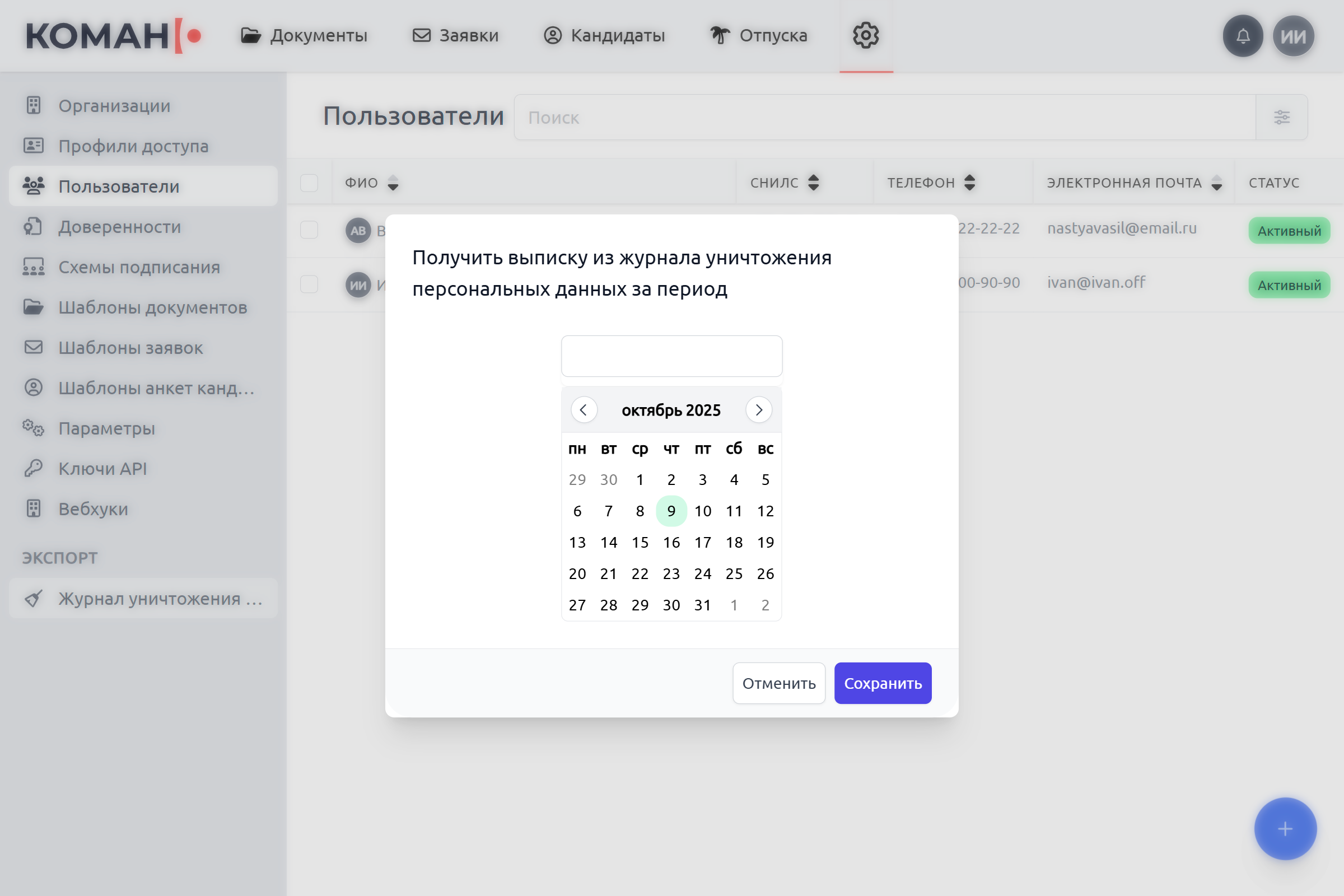This screenshot has height=896, width=1344.
Task: Select 16 October in the calendar
Action: click(x=671, y=542)
